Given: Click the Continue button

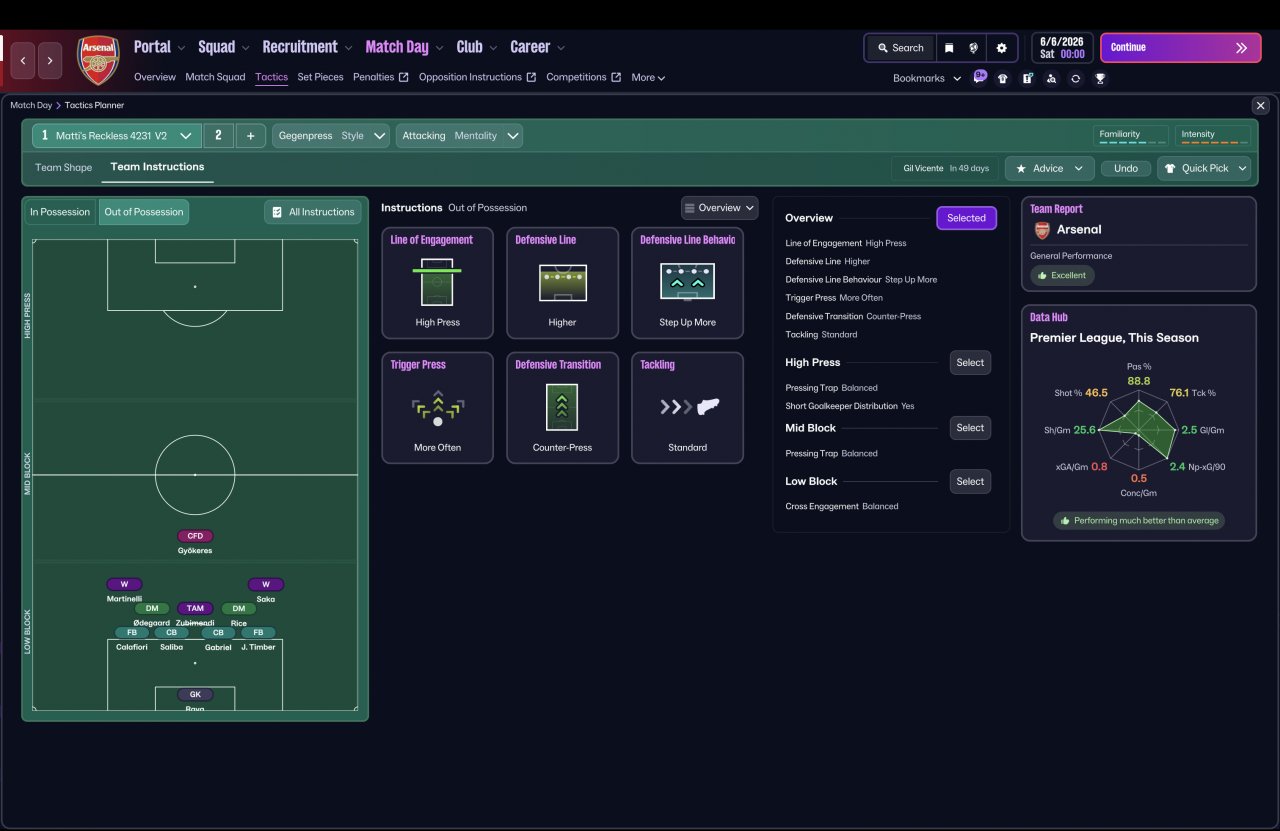Looking at the screenshot, I should click(x=1180, y=47).
